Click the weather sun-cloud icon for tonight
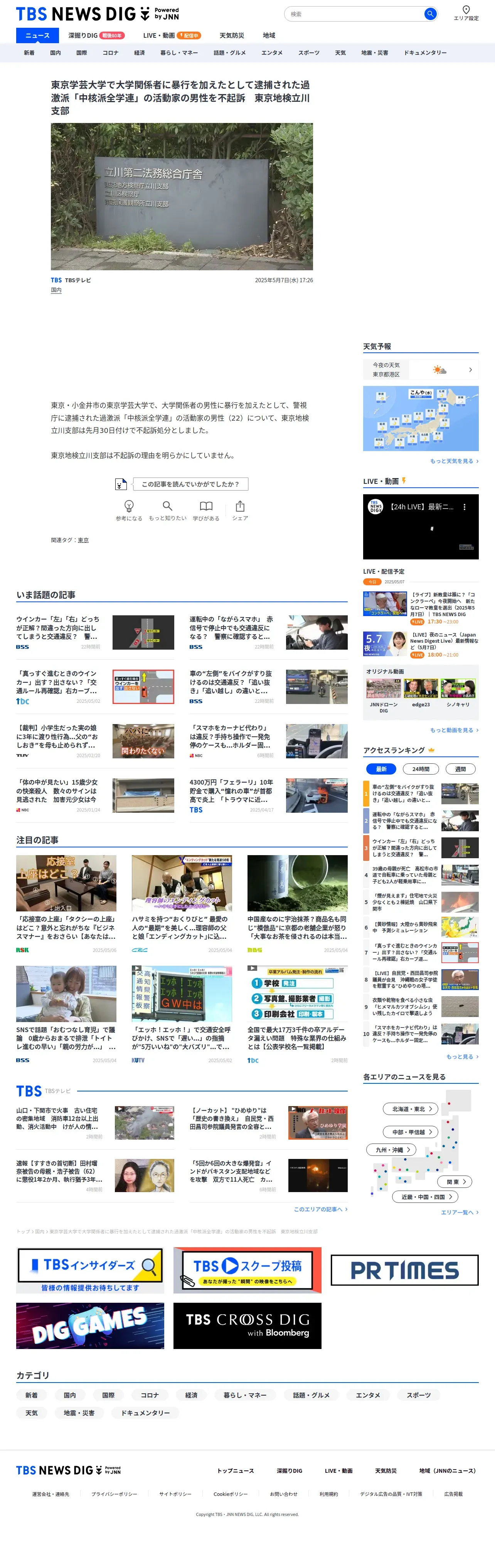Image resolution: width=495 pixels, height=1568 pixels. point(439,369)
